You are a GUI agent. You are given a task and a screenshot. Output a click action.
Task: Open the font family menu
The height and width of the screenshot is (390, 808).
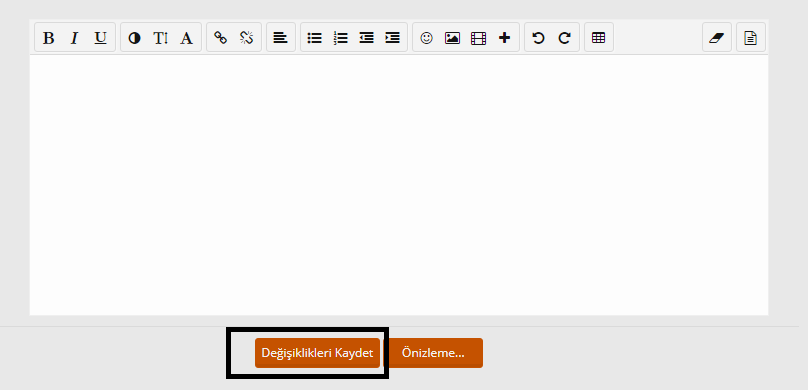(x=187, y=38)
